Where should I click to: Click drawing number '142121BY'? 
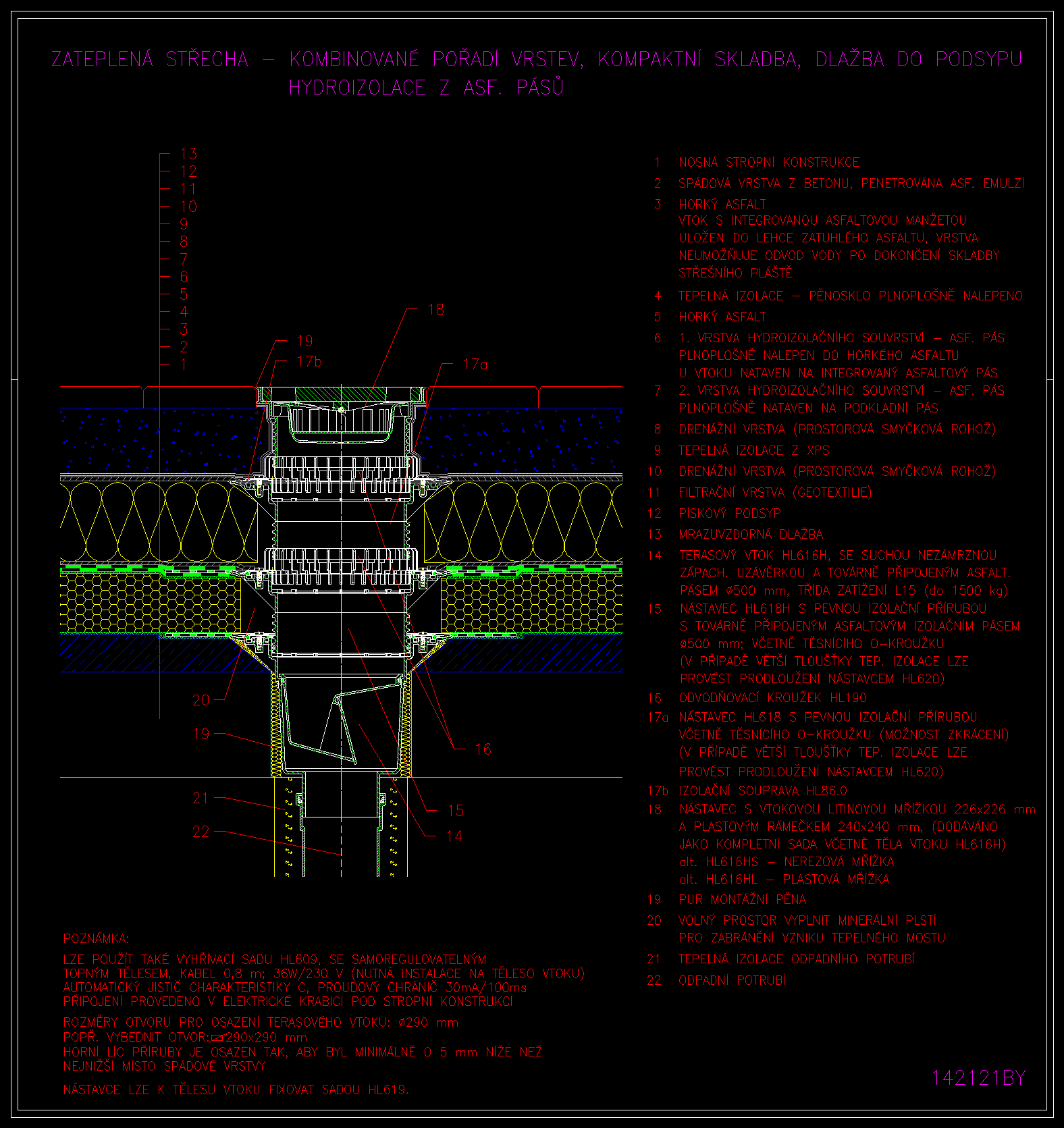tap(978, 1078)
